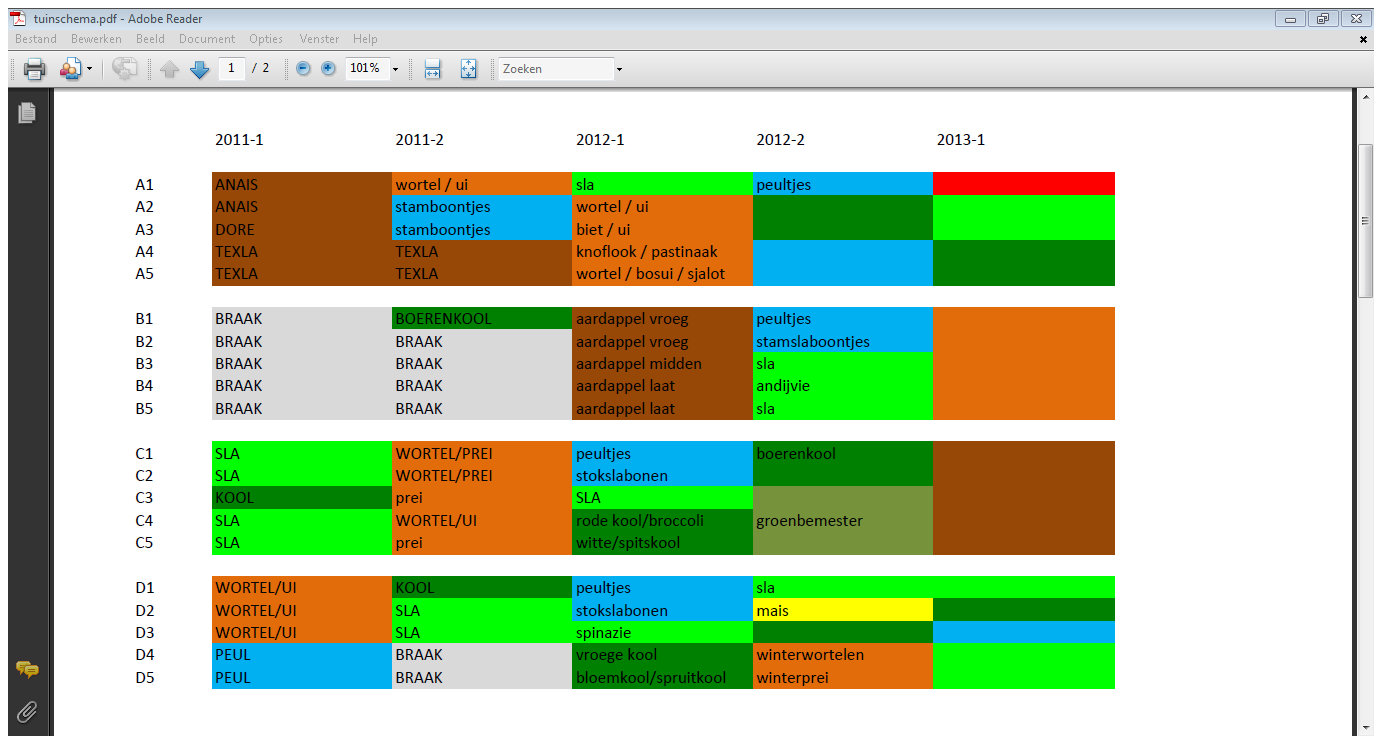The width and height of the screenshot is (1382, 744).
Task: Close the document with black X
Action: pyautogui.click(x=1363, y=39)
